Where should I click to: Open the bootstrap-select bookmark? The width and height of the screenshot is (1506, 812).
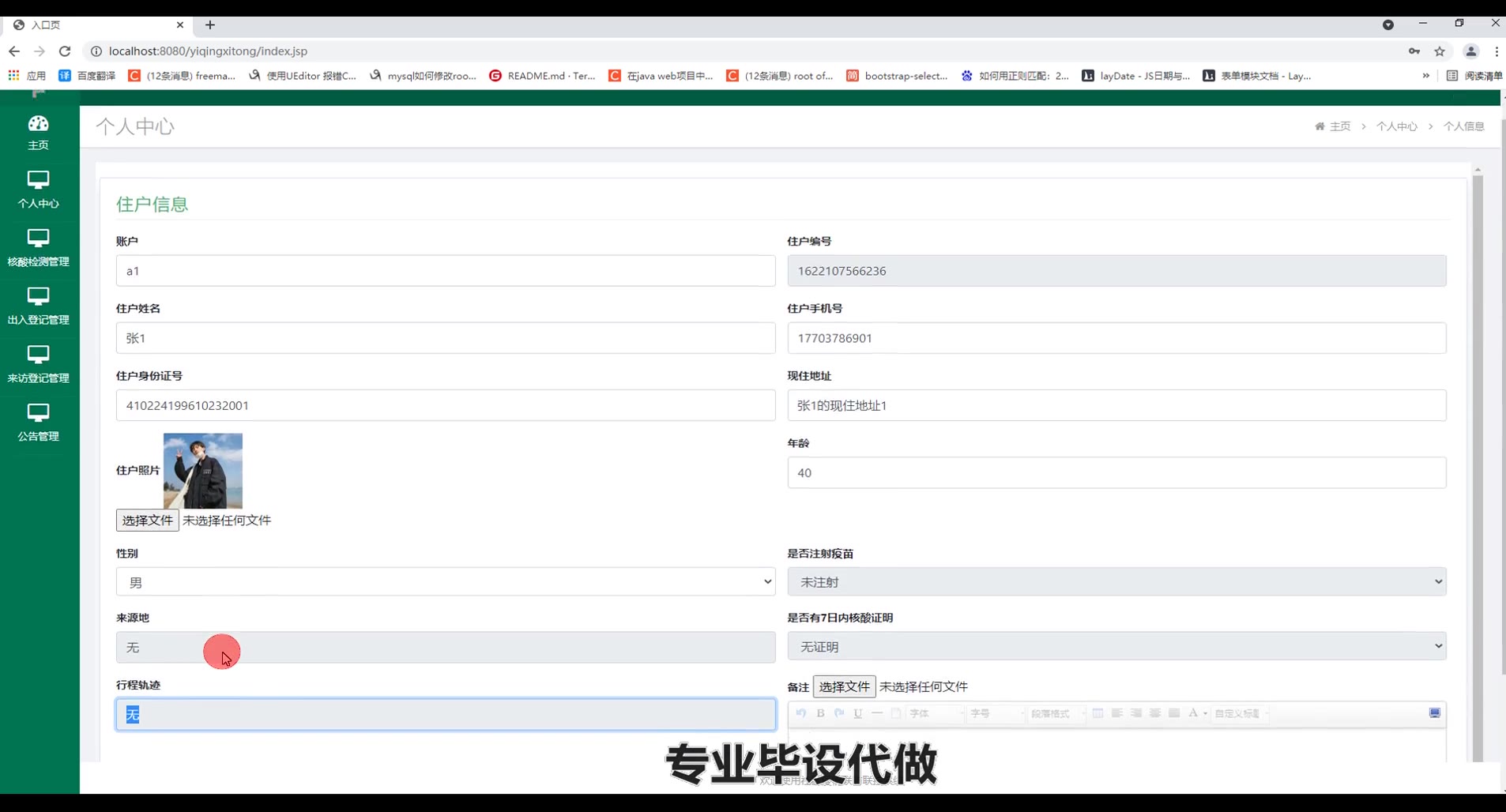tap(897, 76)
